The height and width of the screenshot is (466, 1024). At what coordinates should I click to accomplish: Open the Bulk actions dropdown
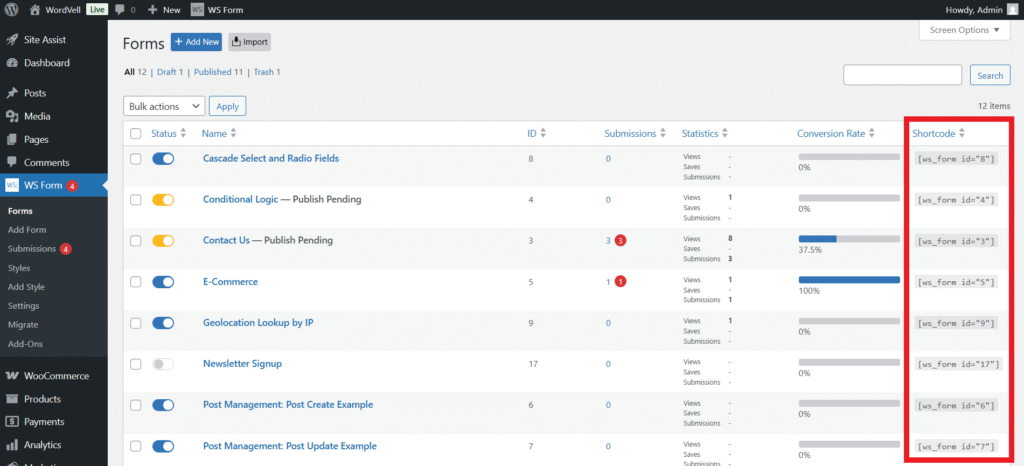(164, 106)
